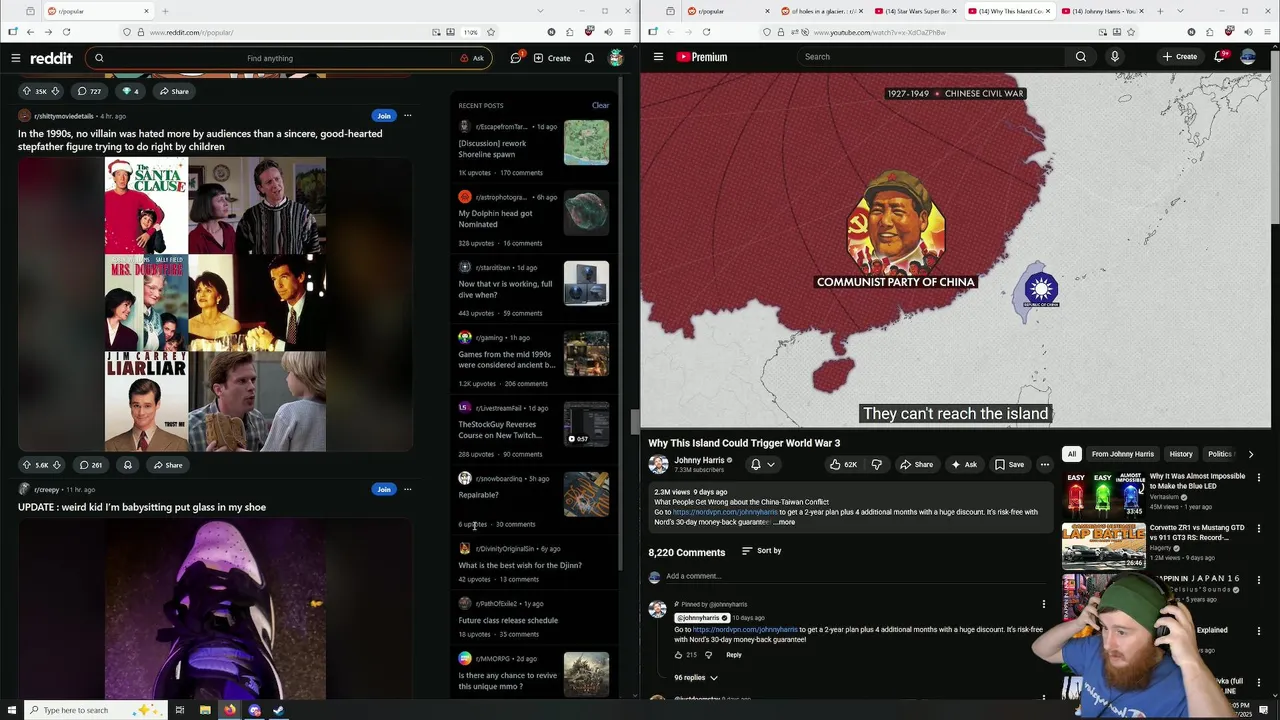Viewport: 1280px width, 720px height.
Task: Upvote the 5.6K stepfather post
Action: [27, 465]
